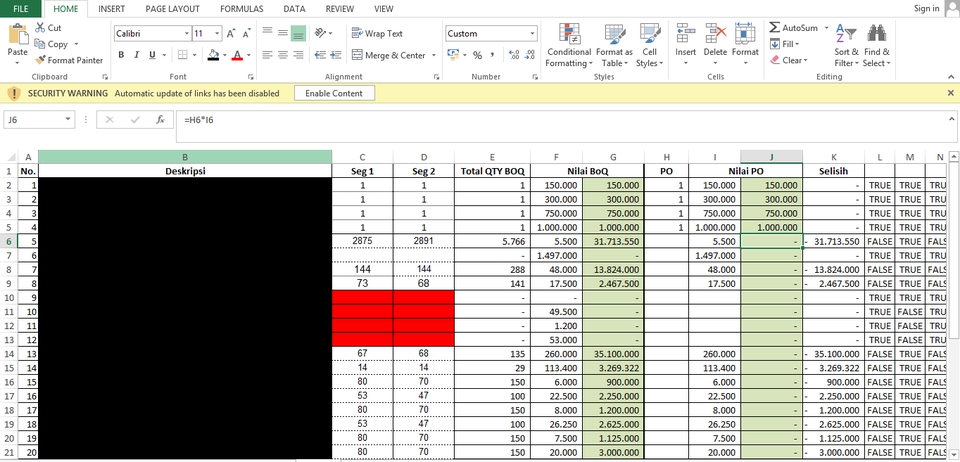Apply Accounting Number Format
This screenshot has height=462, width=960.
click(x=454, y=55)
